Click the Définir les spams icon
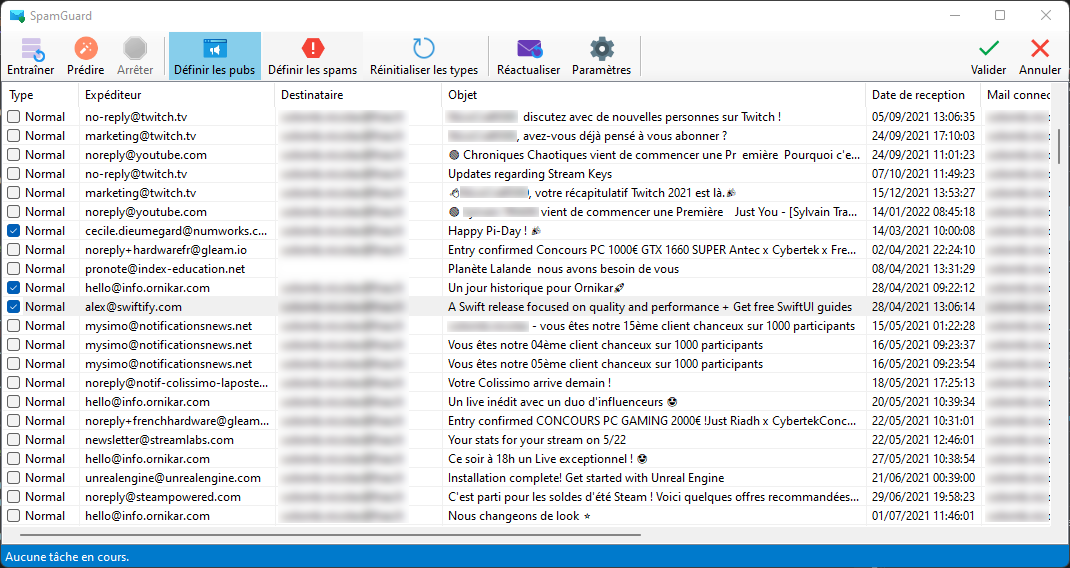The image size is (1070, 568). tap(313, 49)
